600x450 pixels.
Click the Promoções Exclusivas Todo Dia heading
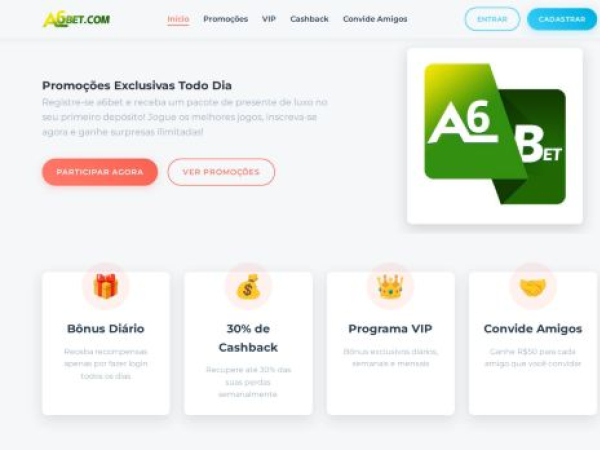pyautogui.click(x=137, y=85)
